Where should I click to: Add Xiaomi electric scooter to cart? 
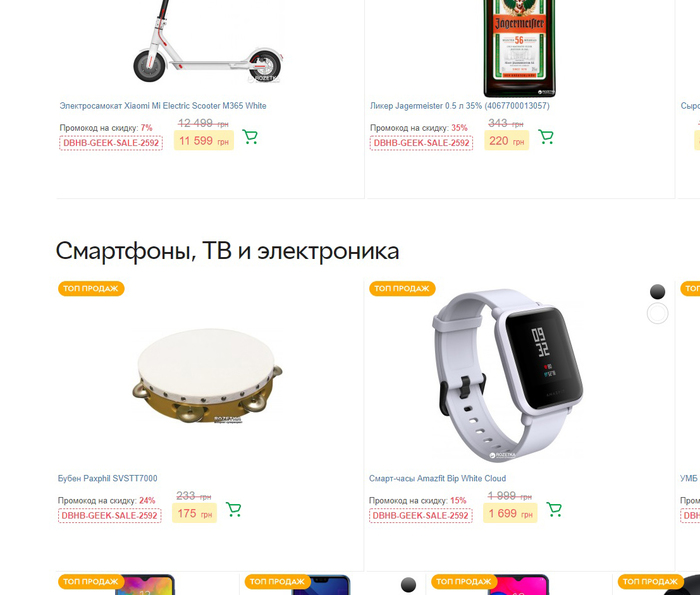[250, 137]
